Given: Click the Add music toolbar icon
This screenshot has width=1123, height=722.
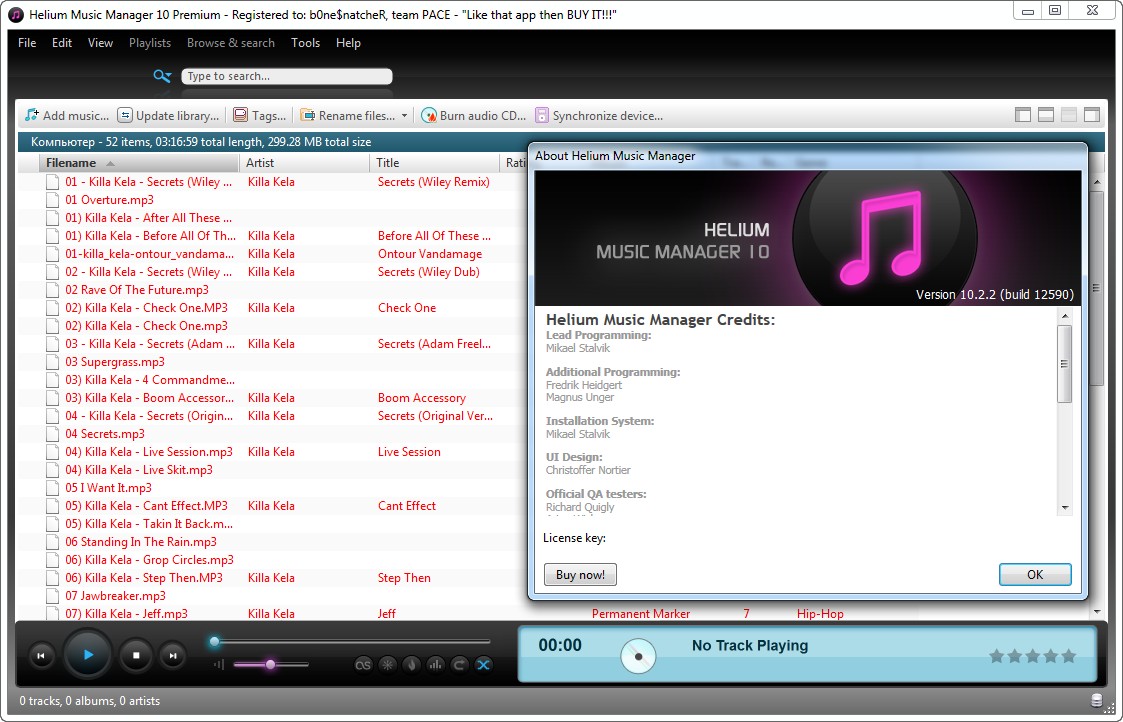Looking at the screenshot, I should click(x=32, y=115).
